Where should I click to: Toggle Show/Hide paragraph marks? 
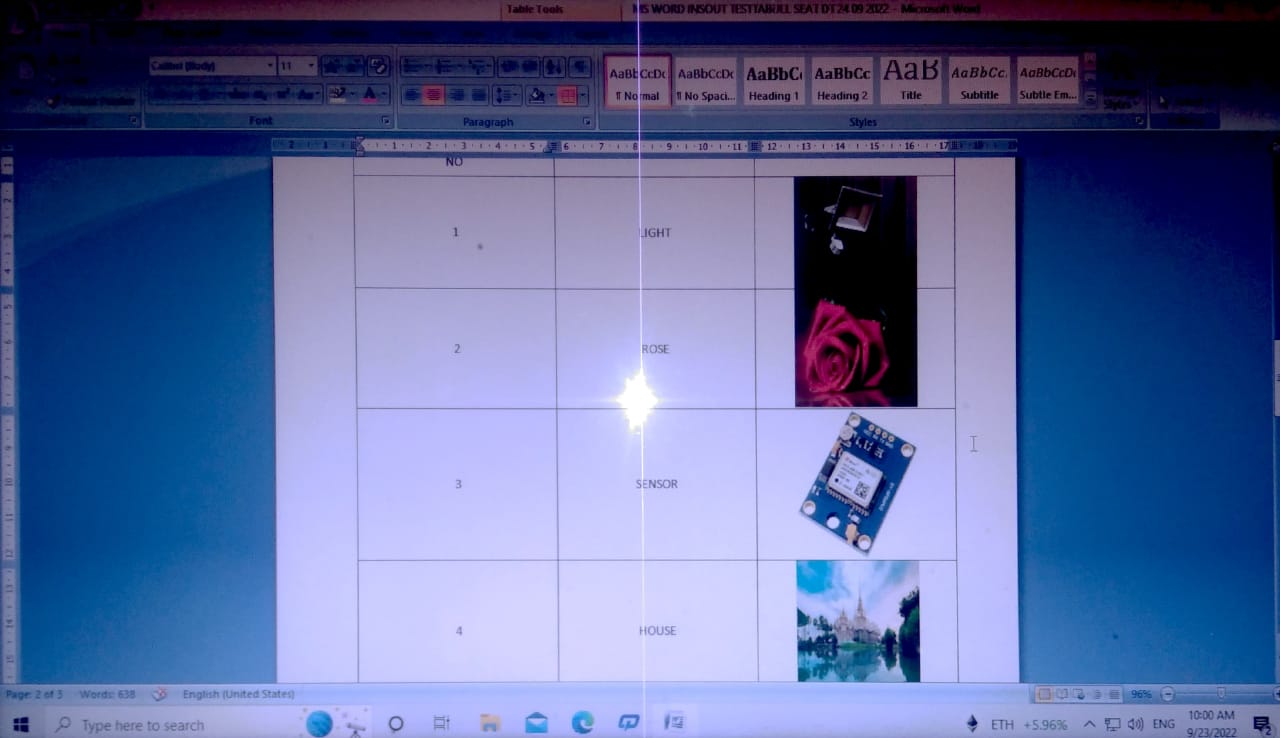point(580,67)
